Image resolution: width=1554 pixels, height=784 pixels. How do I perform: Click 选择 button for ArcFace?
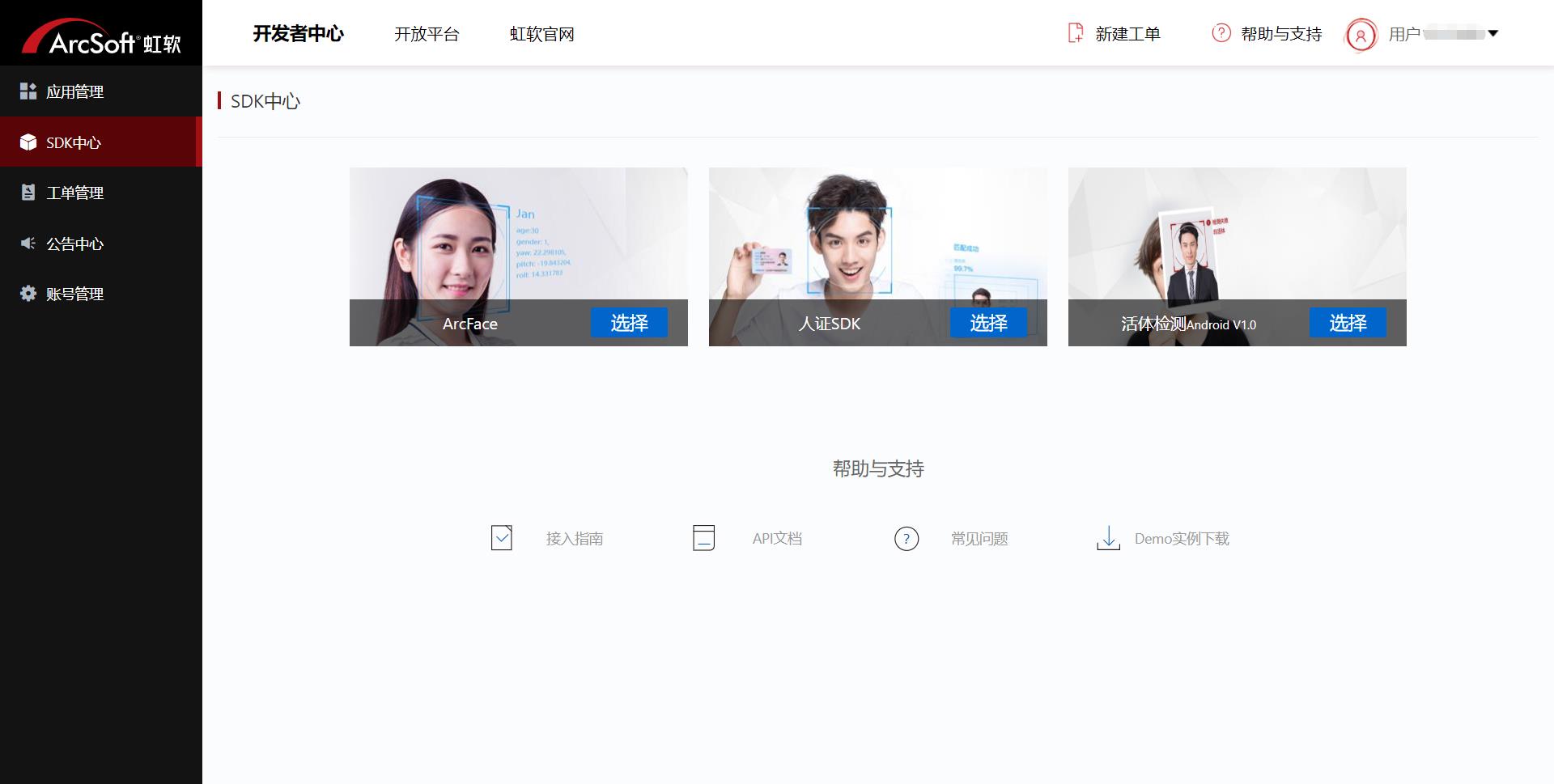coord(629,323)
